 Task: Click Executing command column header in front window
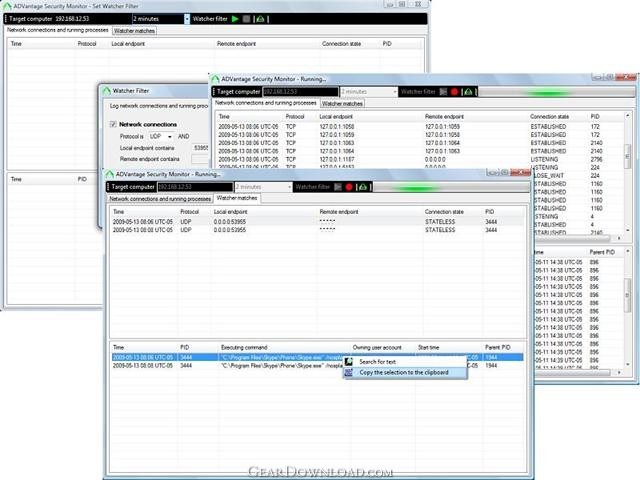click(x=244, y=347)
